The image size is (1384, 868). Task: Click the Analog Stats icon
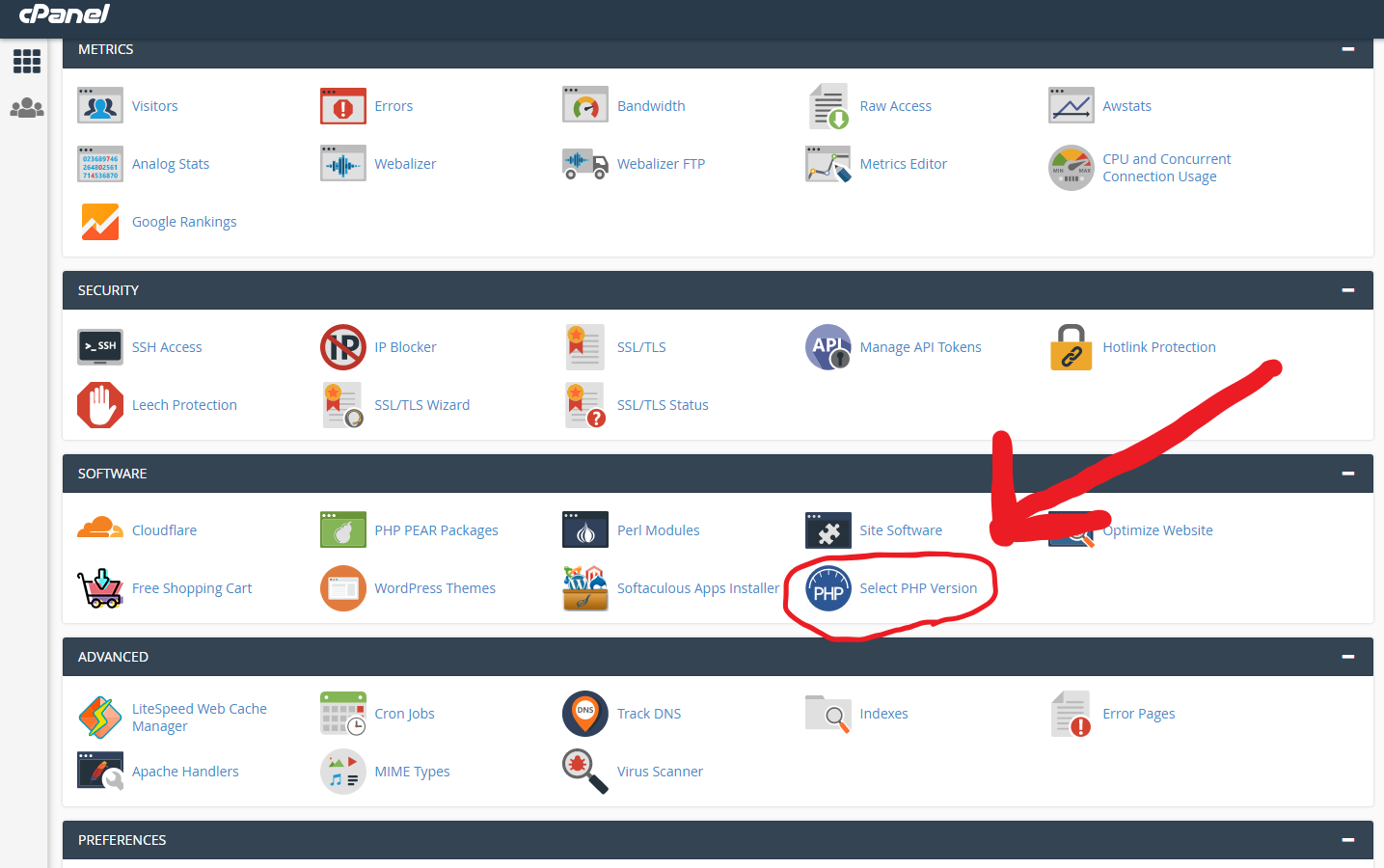100,164
